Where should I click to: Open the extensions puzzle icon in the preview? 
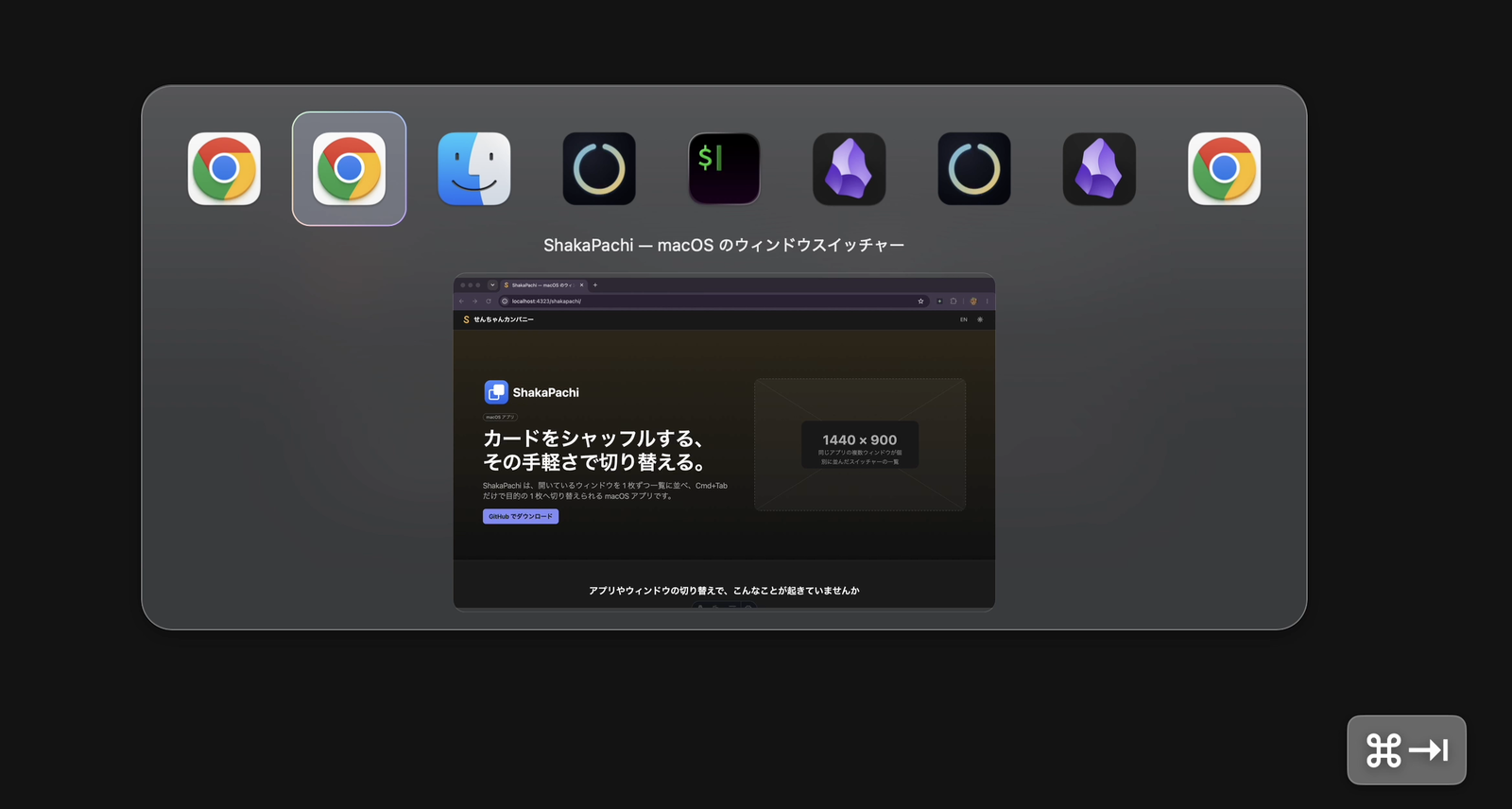[x=954, y=301]
